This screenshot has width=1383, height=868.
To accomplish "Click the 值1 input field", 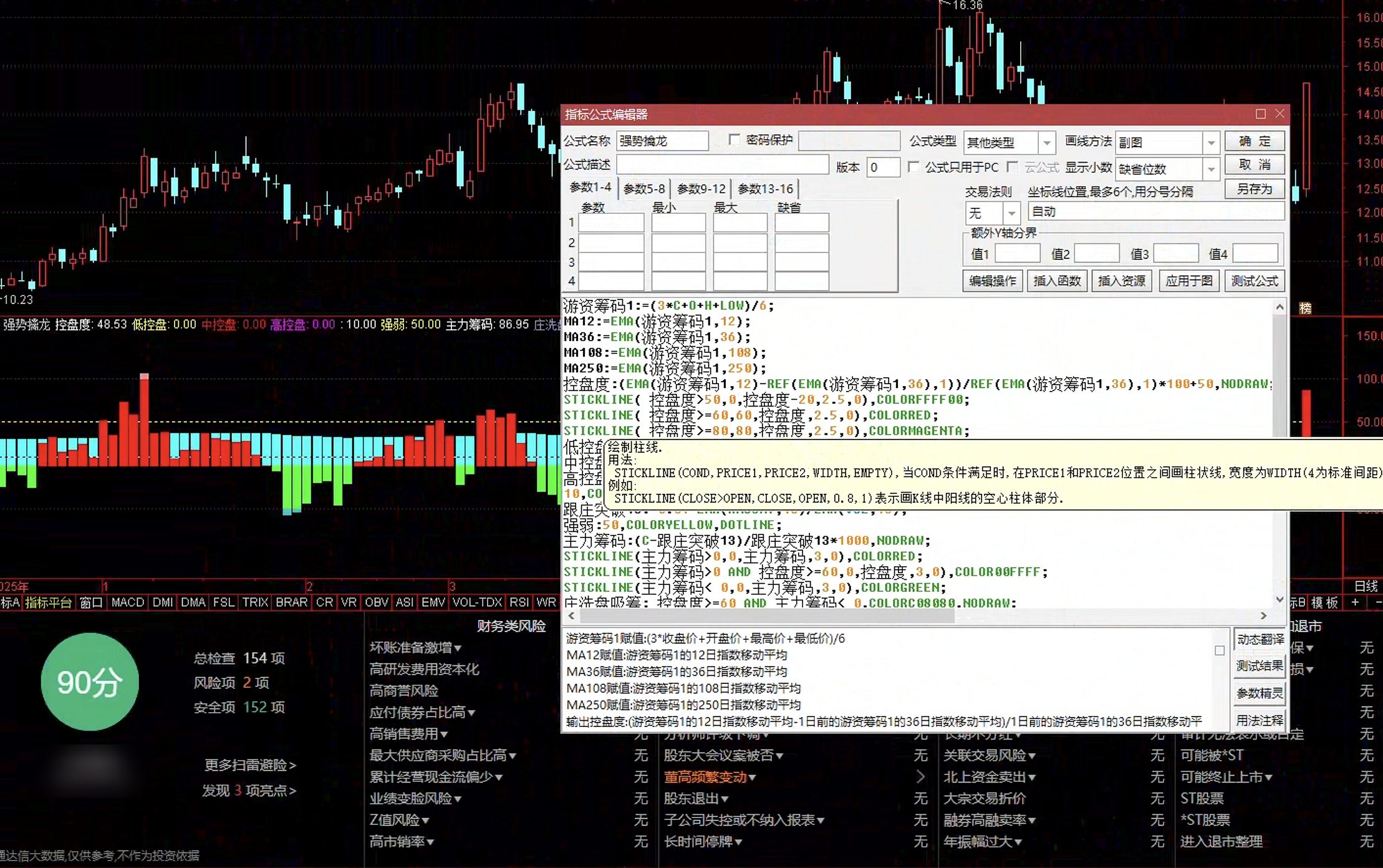I will point(1017,253).
